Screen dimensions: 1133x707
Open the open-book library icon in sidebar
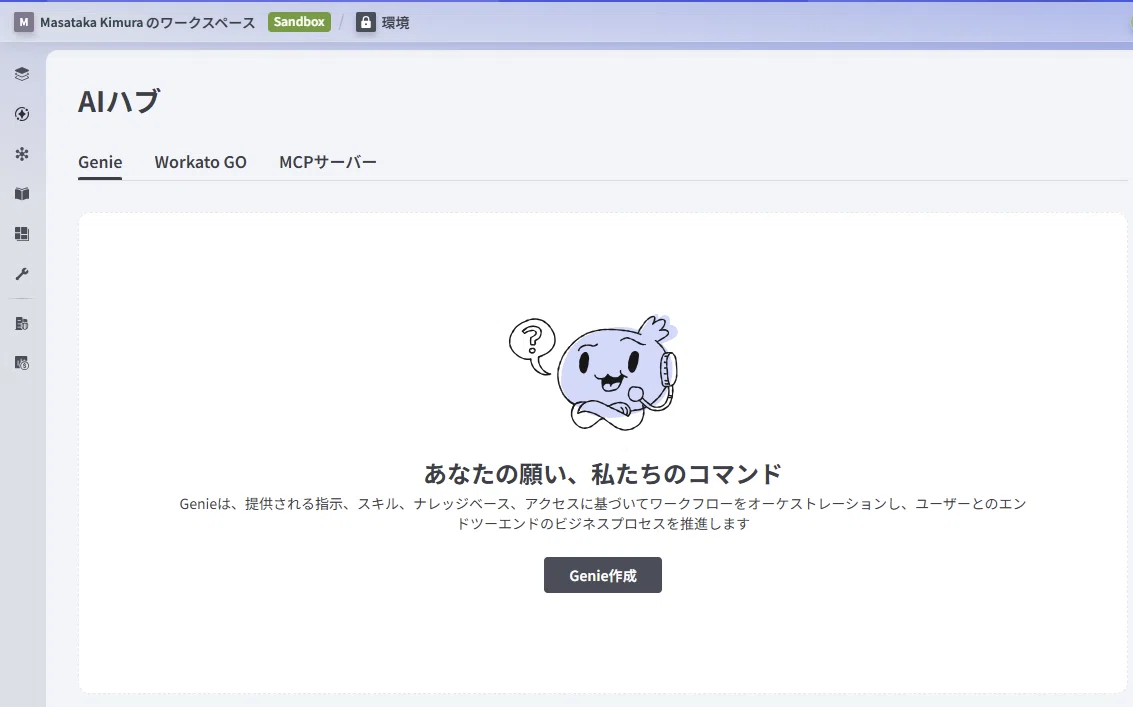click(22, 194)
